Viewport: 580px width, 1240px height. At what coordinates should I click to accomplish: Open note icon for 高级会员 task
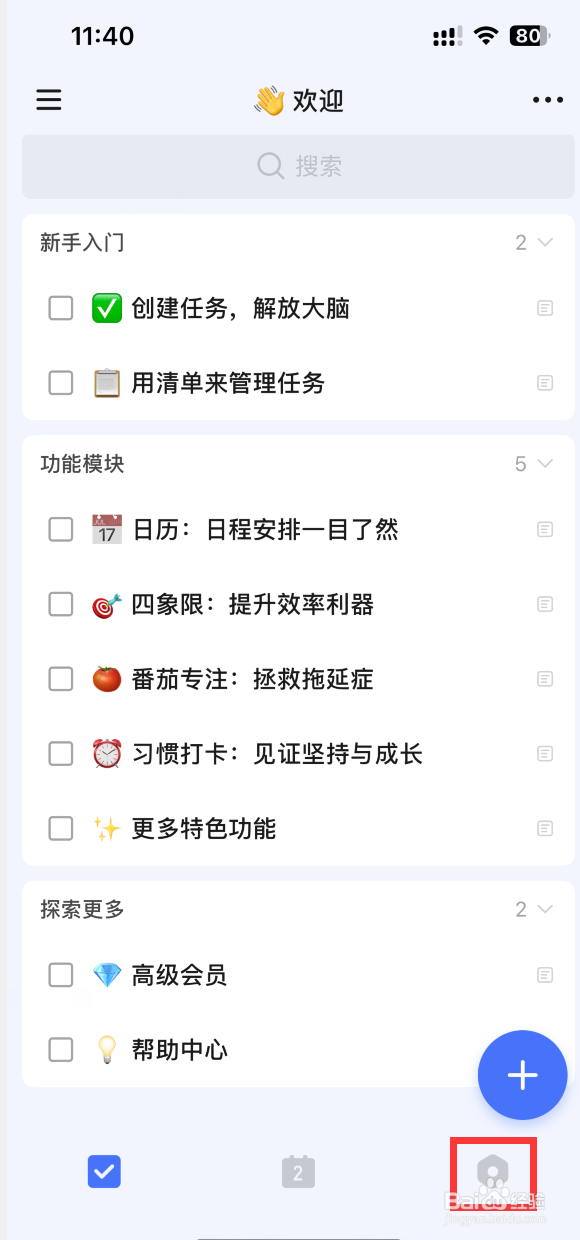[x=545, y=975]
